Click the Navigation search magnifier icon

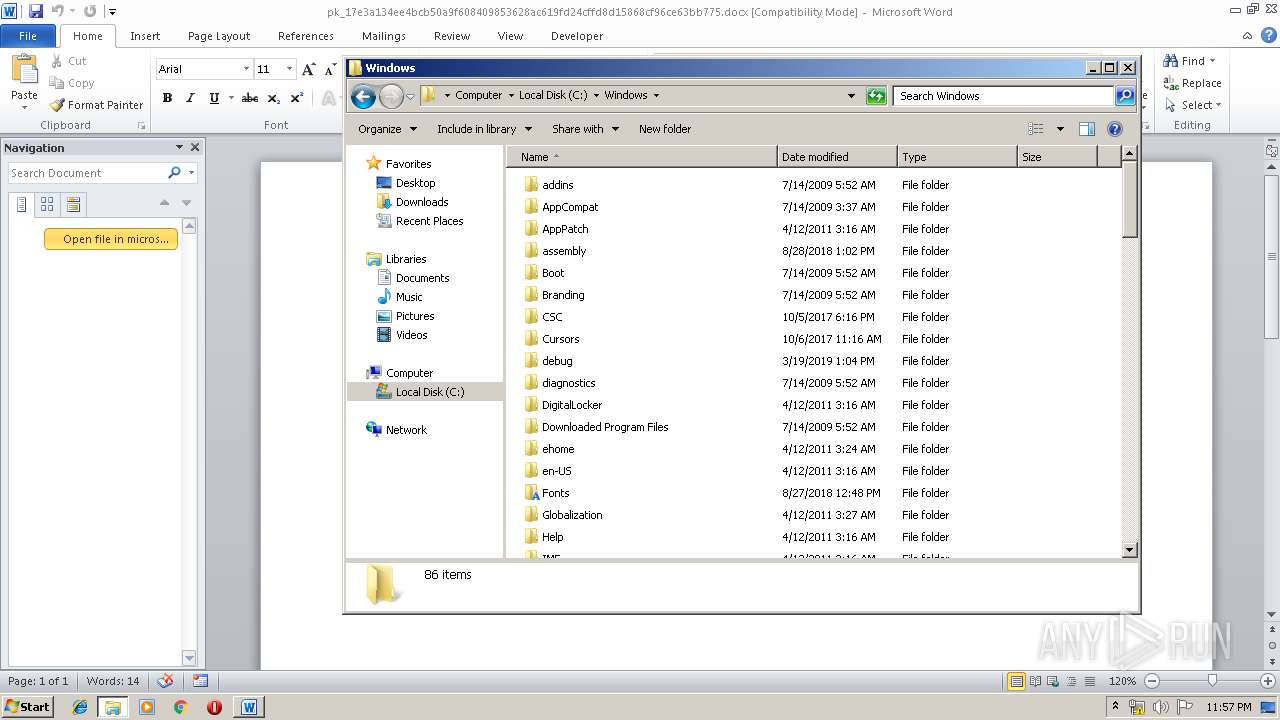pyautogui.click(x=174, y=173)
